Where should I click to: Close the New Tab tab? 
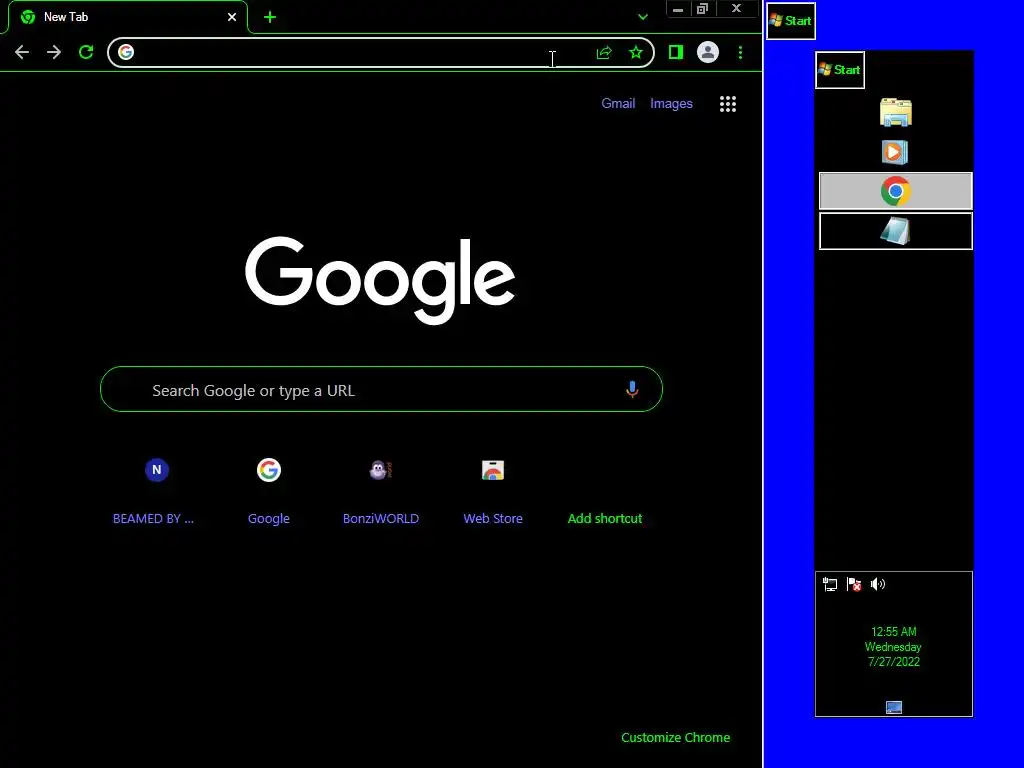[232, 17]
